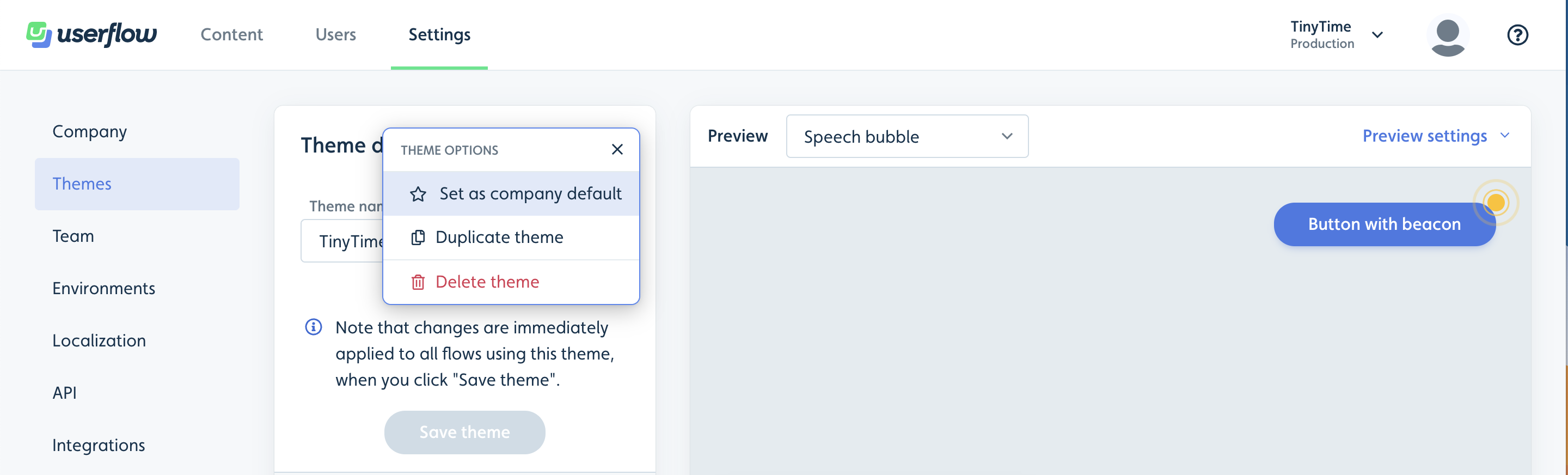Open the Speech bubble preview dropdown
The image size is (1568, 475).
tap(907, 136)
